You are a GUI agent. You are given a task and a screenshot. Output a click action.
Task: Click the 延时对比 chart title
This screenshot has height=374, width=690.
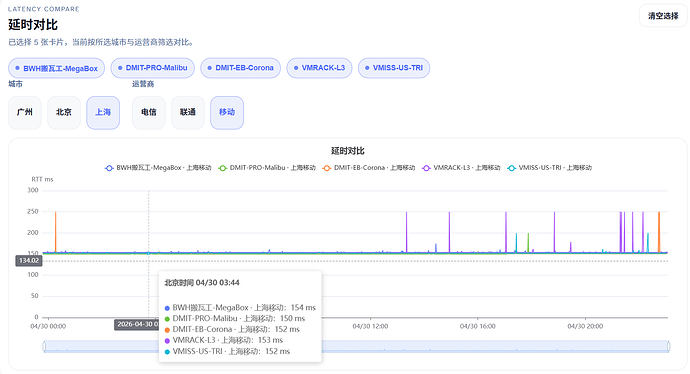coord(348,151)
